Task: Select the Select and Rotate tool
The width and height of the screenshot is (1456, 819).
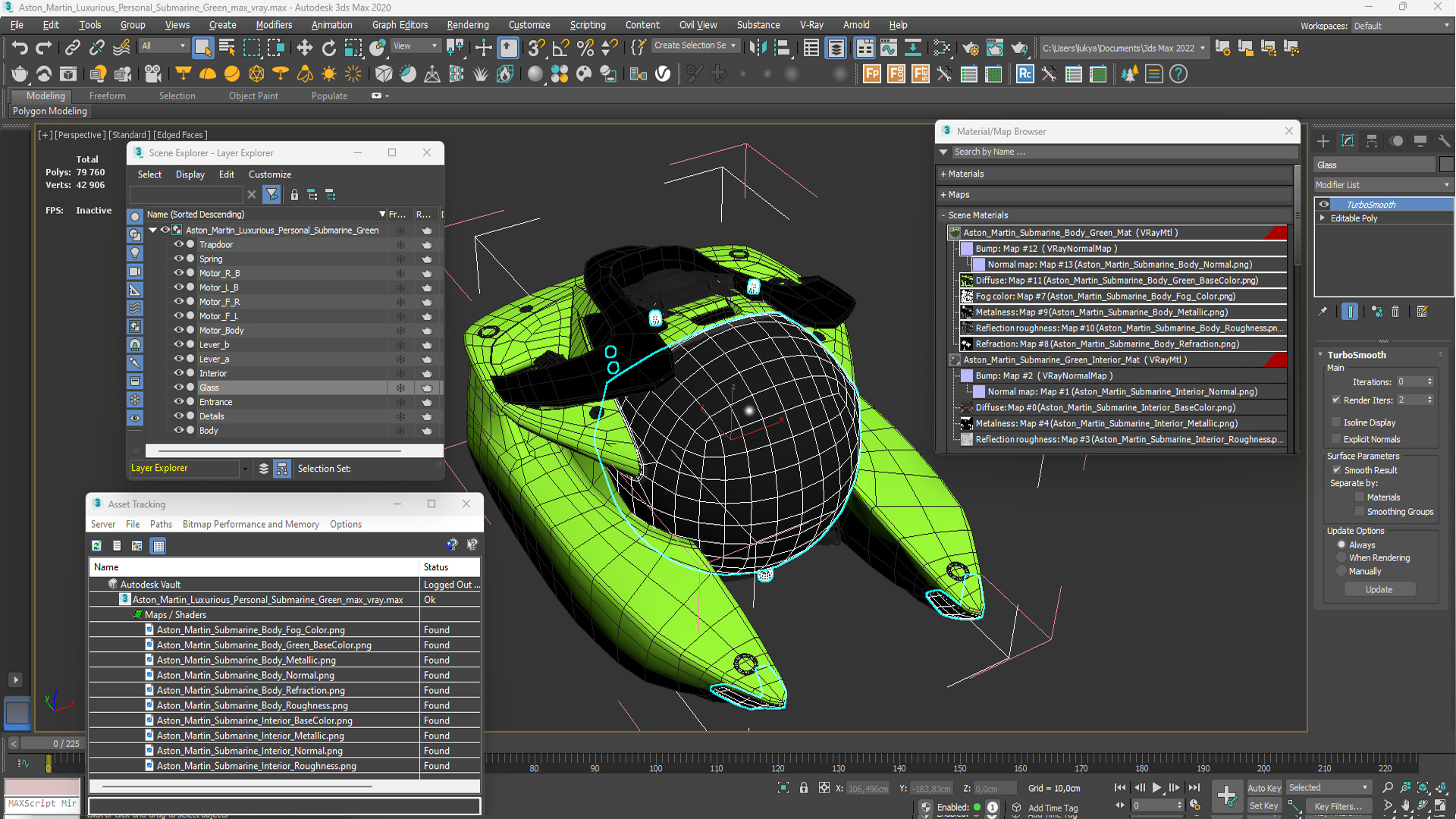Action: 328,48
